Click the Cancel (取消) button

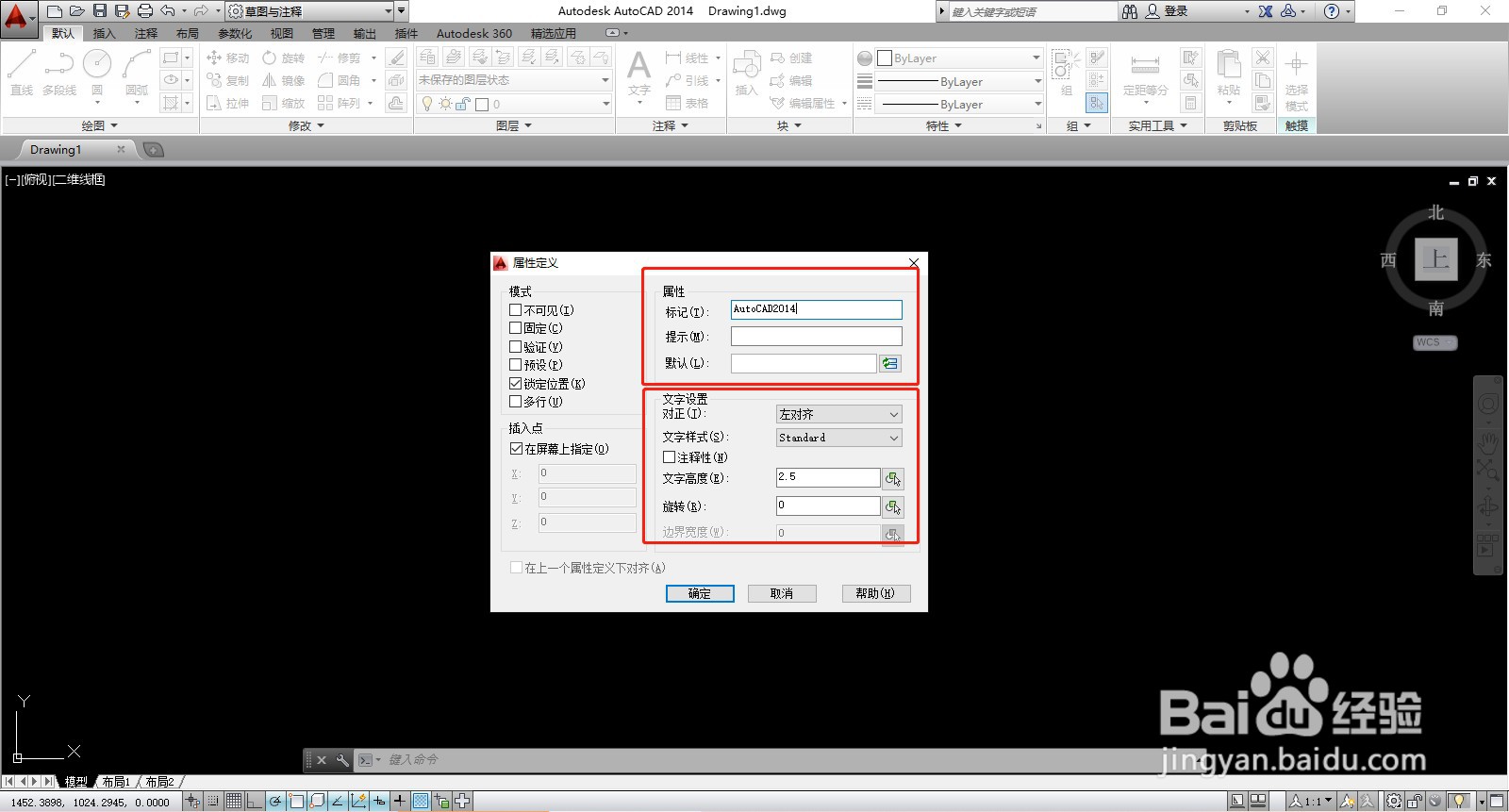click(782, 593)
